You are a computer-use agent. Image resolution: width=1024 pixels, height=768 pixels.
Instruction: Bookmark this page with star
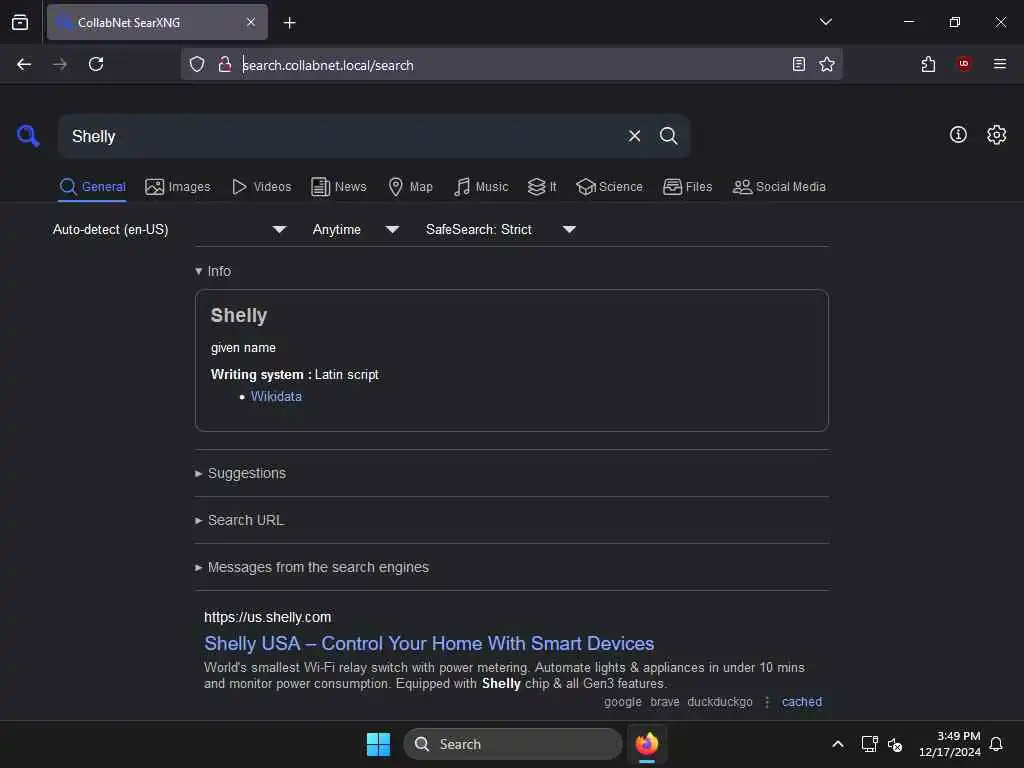[x=827, y=64]
